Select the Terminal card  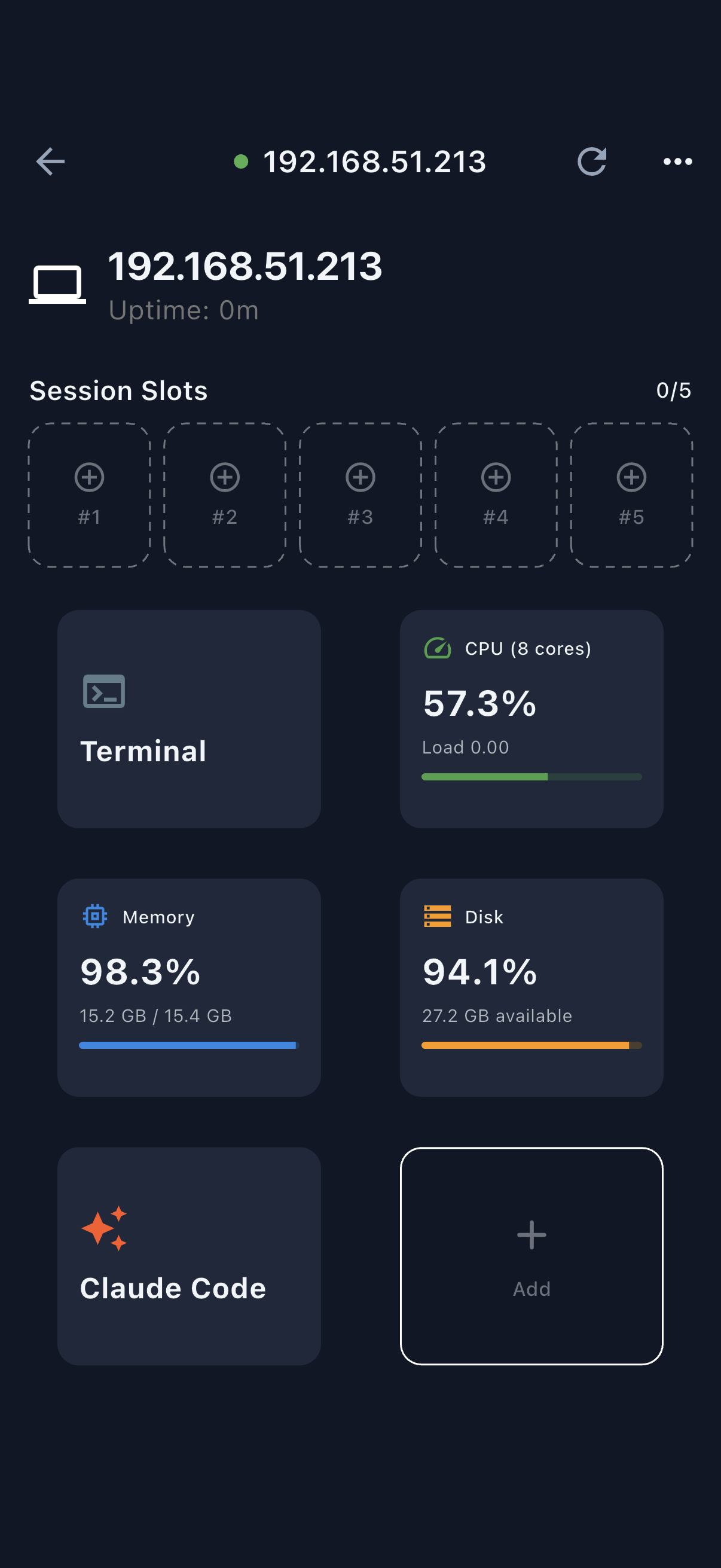188,720
